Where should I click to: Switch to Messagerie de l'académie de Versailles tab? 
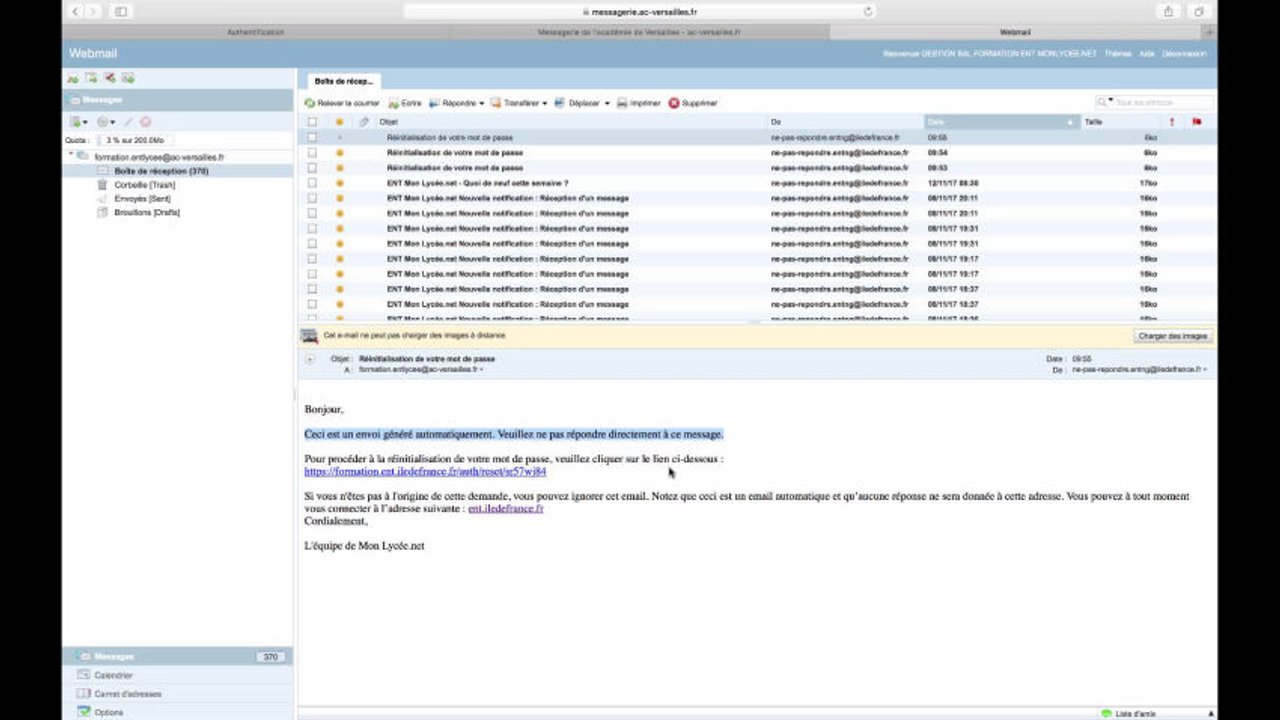pyautogui.click(x=640, y=32)
